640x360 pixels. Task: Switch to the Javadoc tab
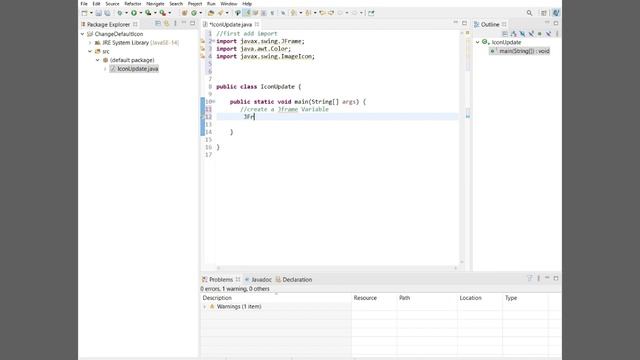click(x=258, y=280)
